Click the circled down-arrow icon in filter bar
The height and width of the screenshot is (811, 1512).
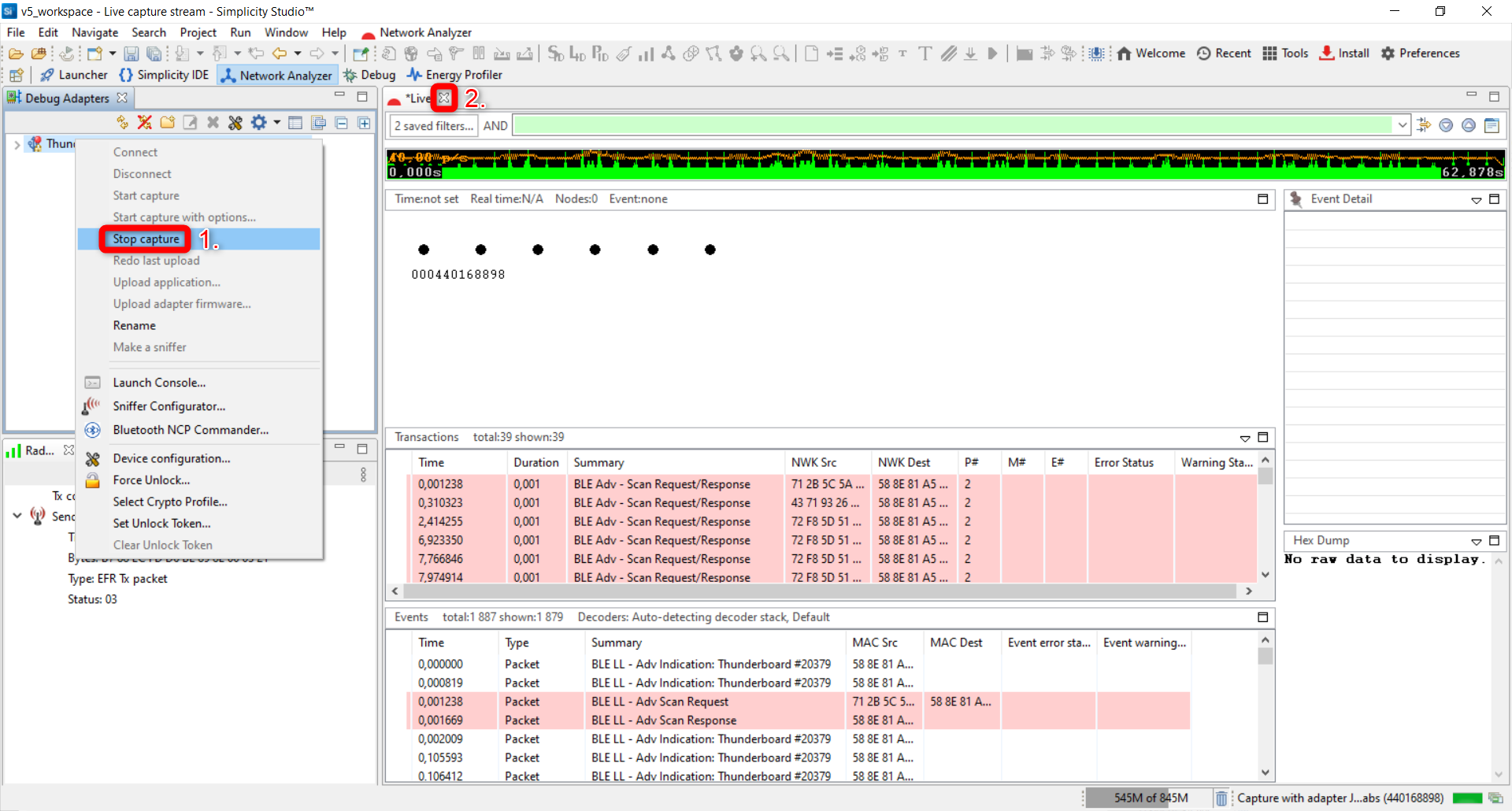point(1446,125)
